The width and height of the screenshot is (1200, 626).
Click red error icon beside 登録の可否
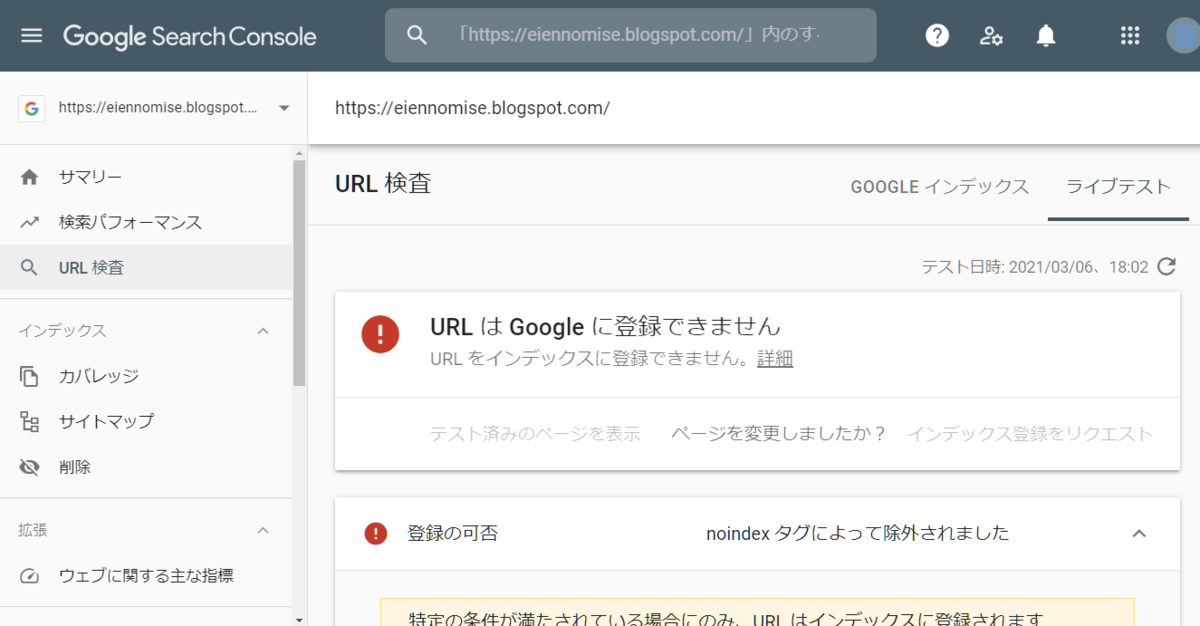pos(376,533)
